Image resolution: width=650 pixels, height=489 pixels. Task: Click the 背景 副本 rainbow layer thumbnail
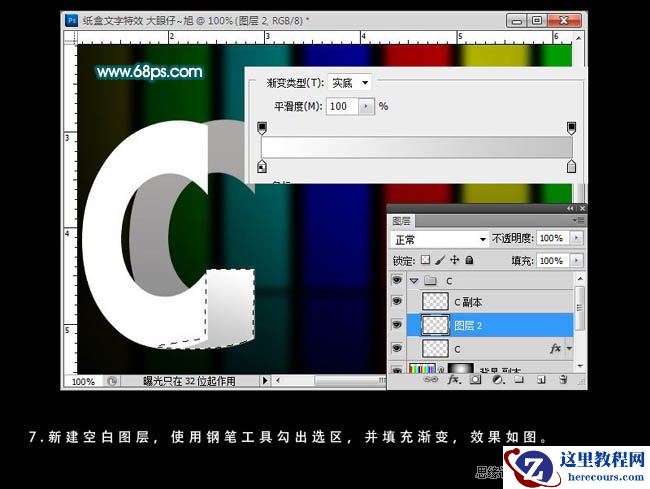pos(422,368)
